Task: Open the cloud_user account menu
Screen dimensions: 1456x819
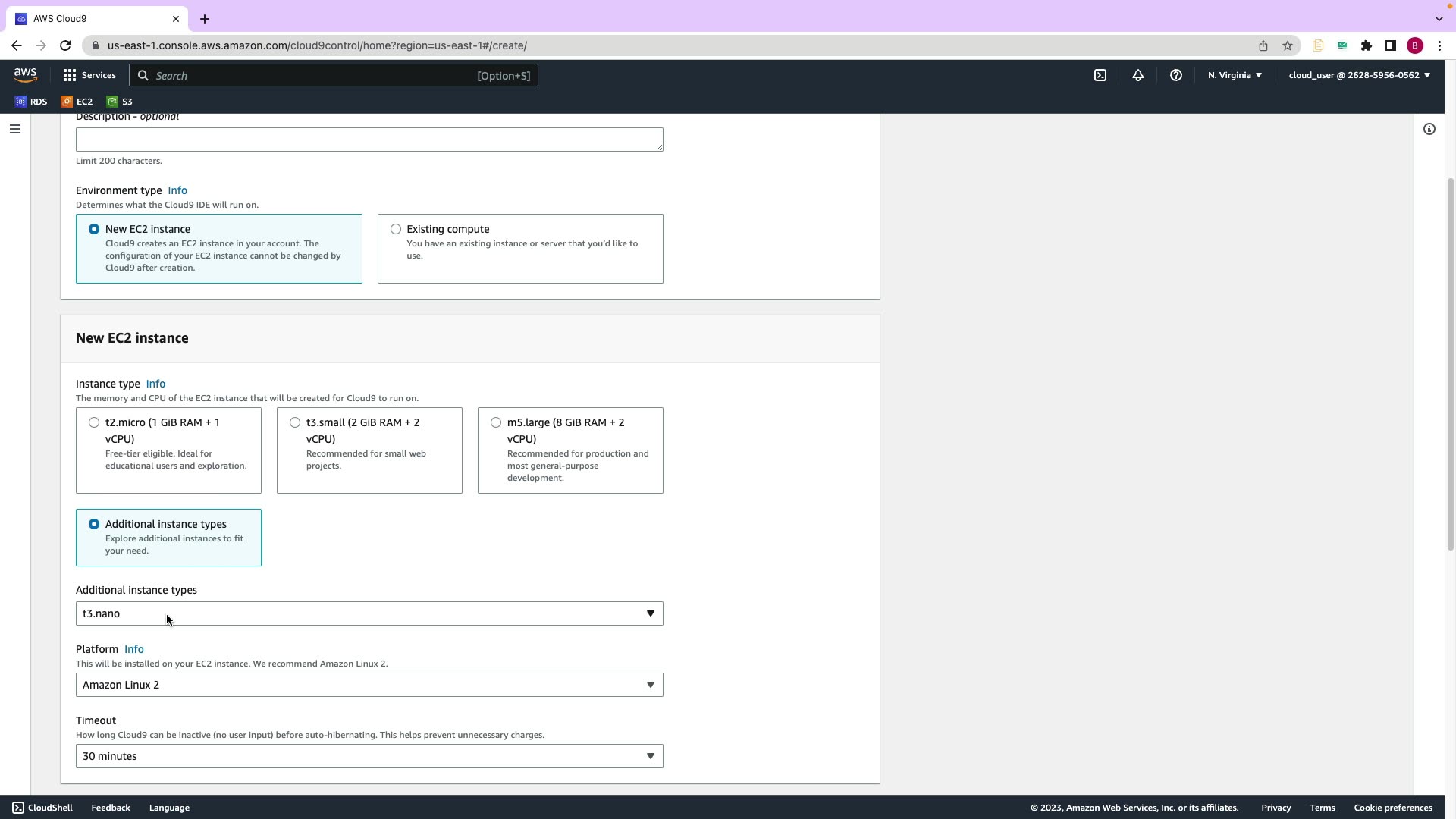Action: [1359, 75]
